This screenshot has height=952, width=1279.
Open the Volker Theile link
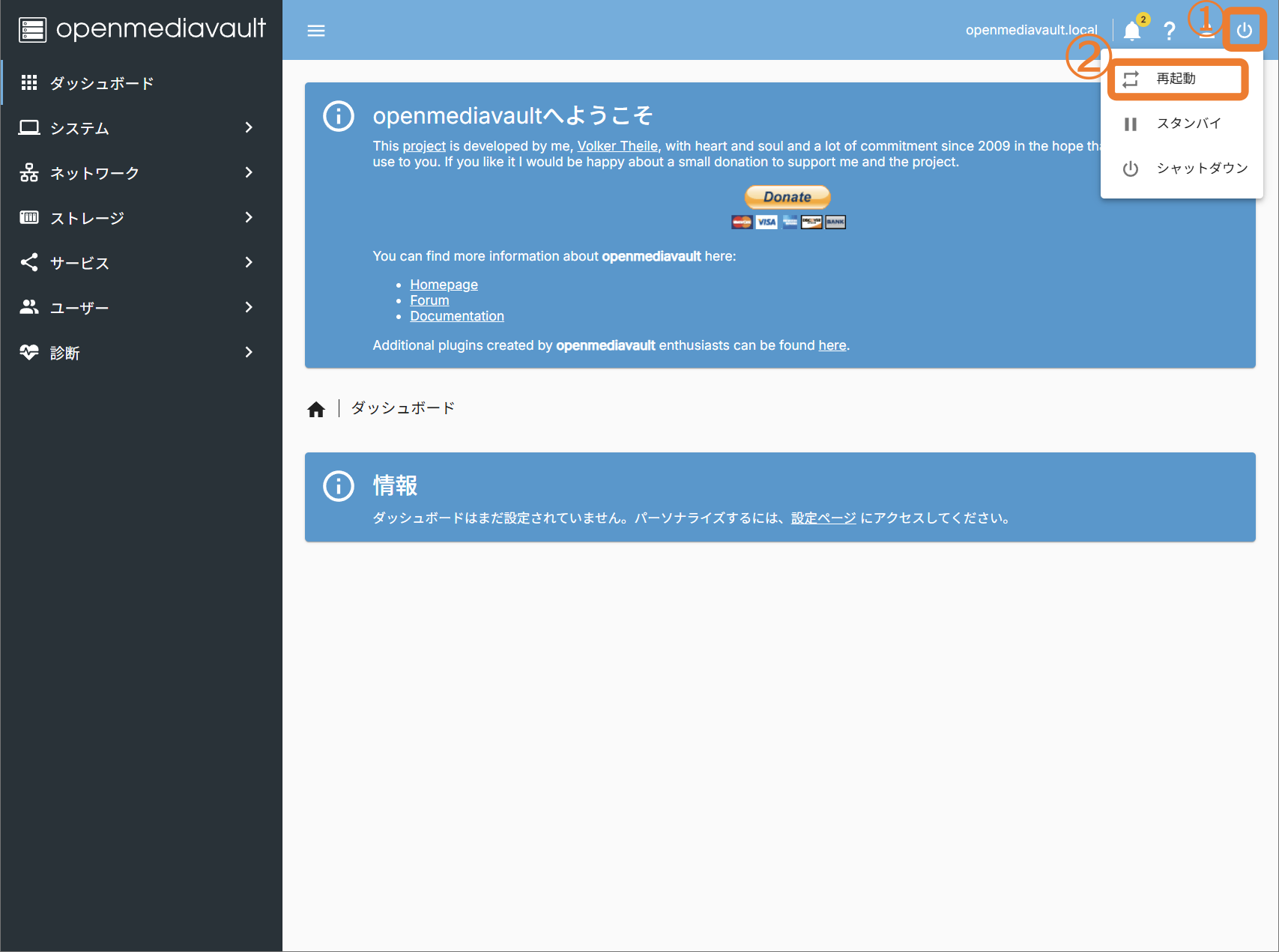[x=617, y=146]
